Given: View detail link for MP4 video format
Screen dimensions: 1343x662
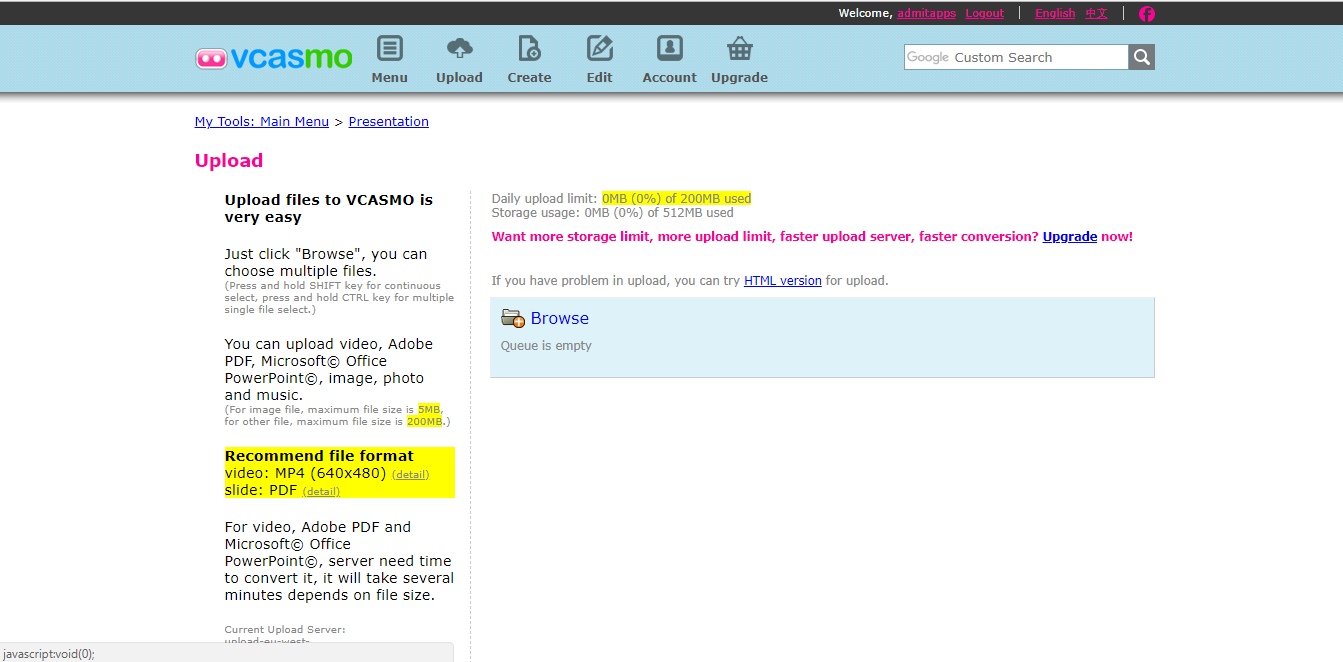Looking at the screenshot, I should click(x=410, y=475).
